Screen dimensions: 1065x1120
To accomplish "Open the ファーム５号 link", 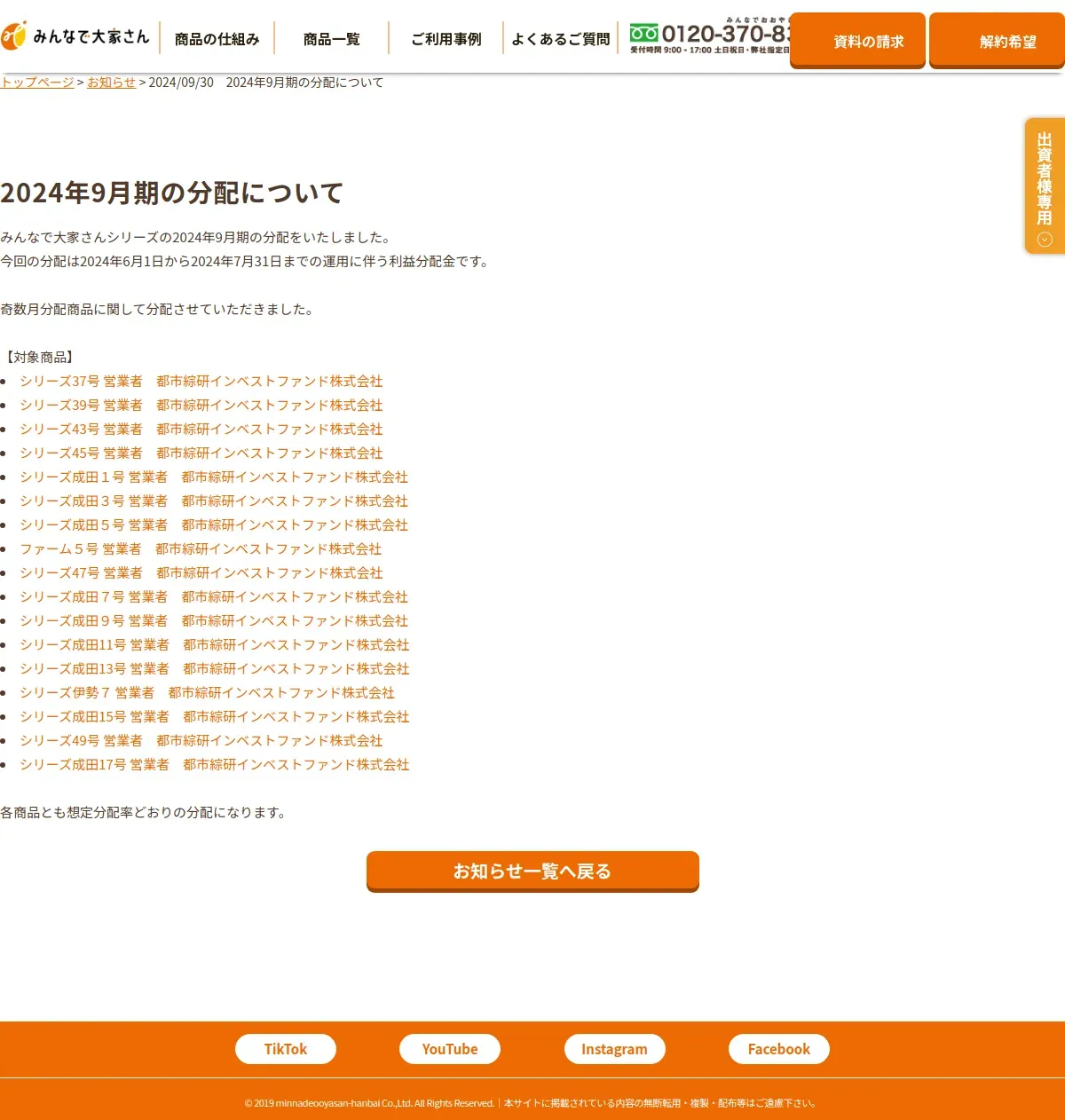I will pyautogui.click(x=201, y=549).
